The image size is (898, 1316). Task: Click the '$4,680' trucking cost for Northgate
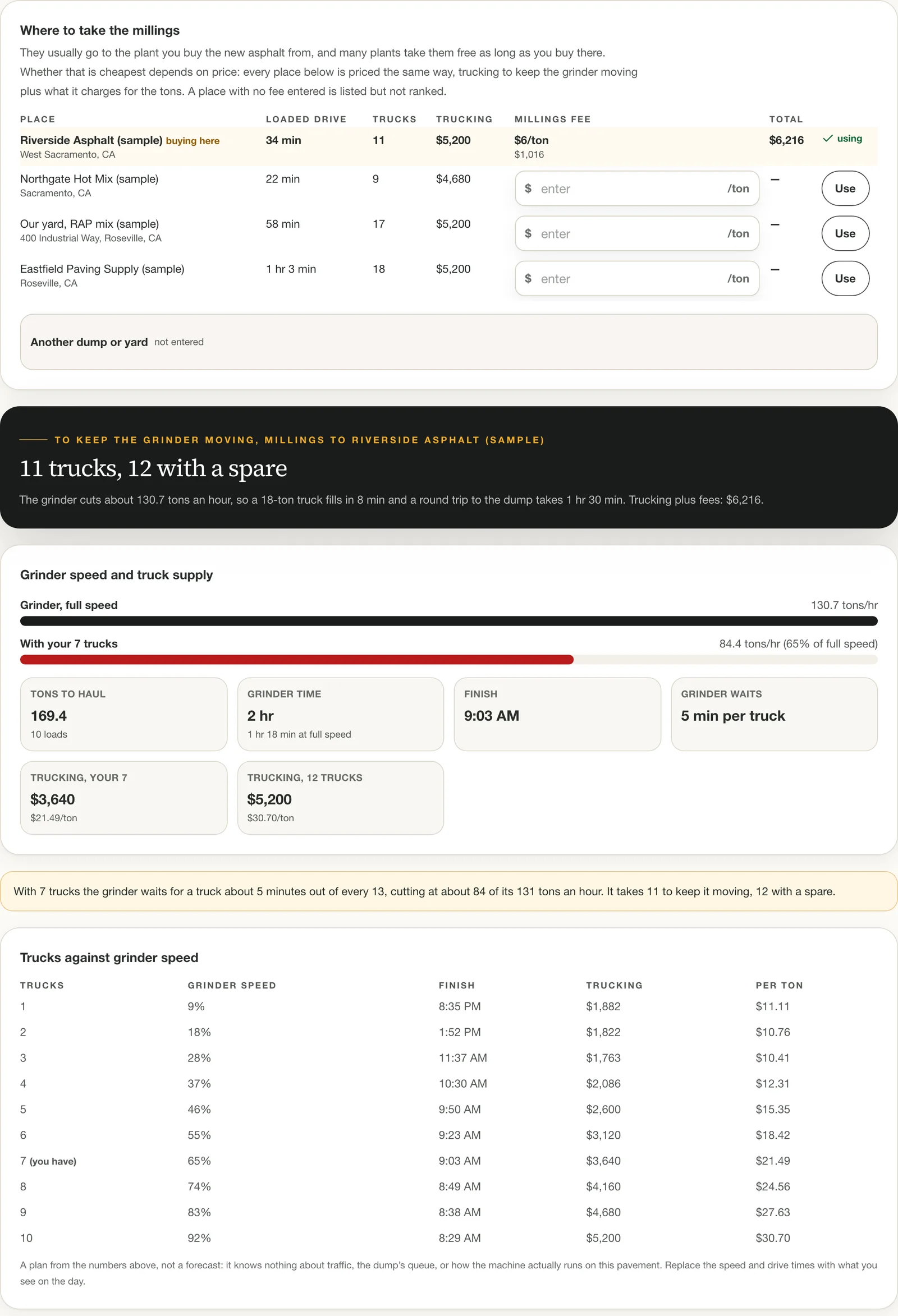[453, 179]
